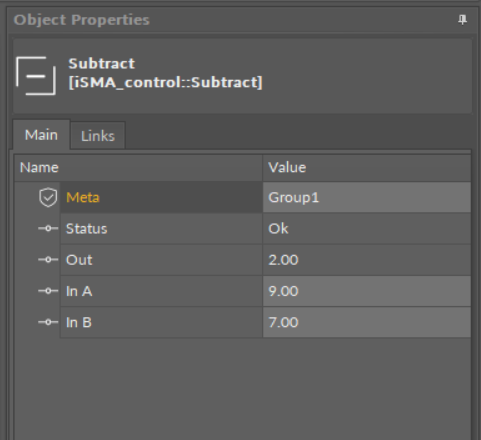This screenshot has width=481, height=440.
Task: Edit the Meta value Group1 field
Action: tap(367, 197)
